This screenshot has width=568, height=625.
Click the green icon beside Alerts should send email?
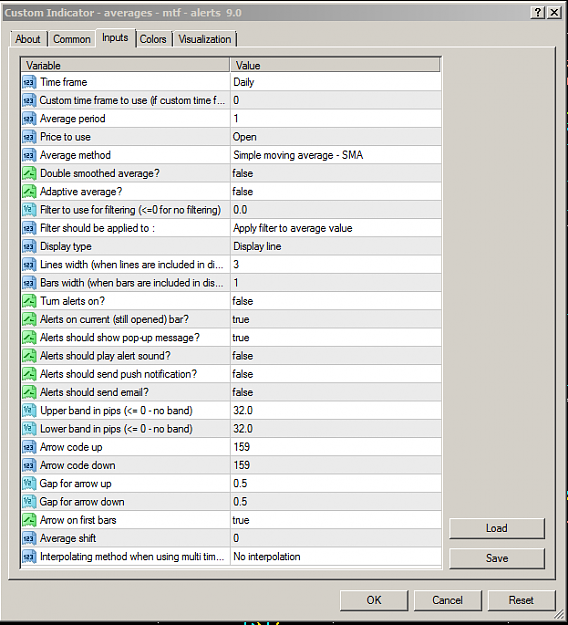(29, 393)
